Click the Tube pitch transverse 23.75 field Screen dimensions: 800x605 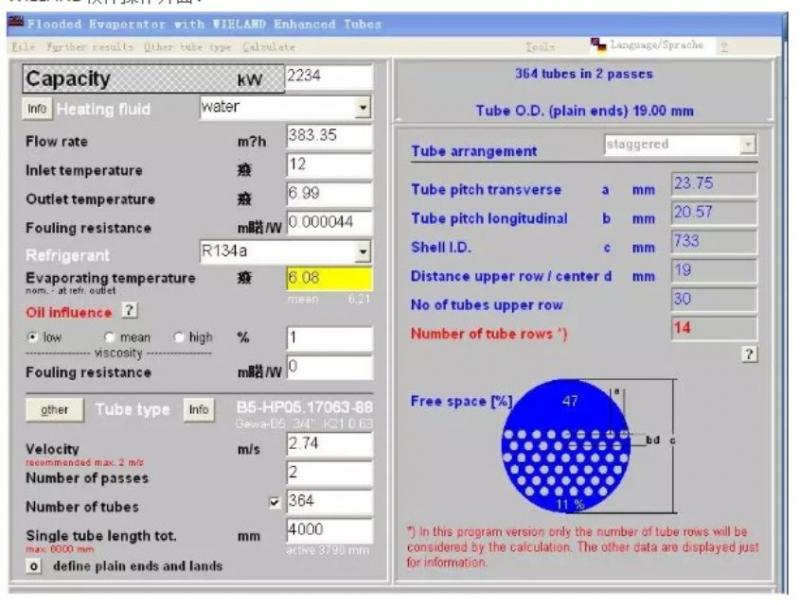point(714,184)
